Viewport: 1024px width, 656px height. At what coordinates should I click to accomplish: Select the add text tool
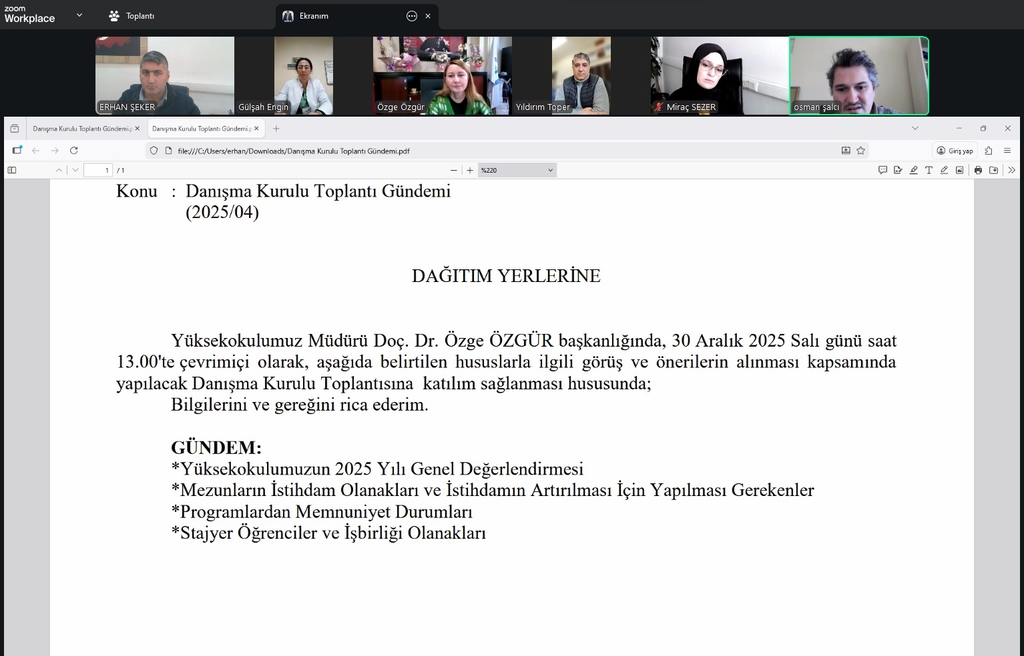(929, 170)
